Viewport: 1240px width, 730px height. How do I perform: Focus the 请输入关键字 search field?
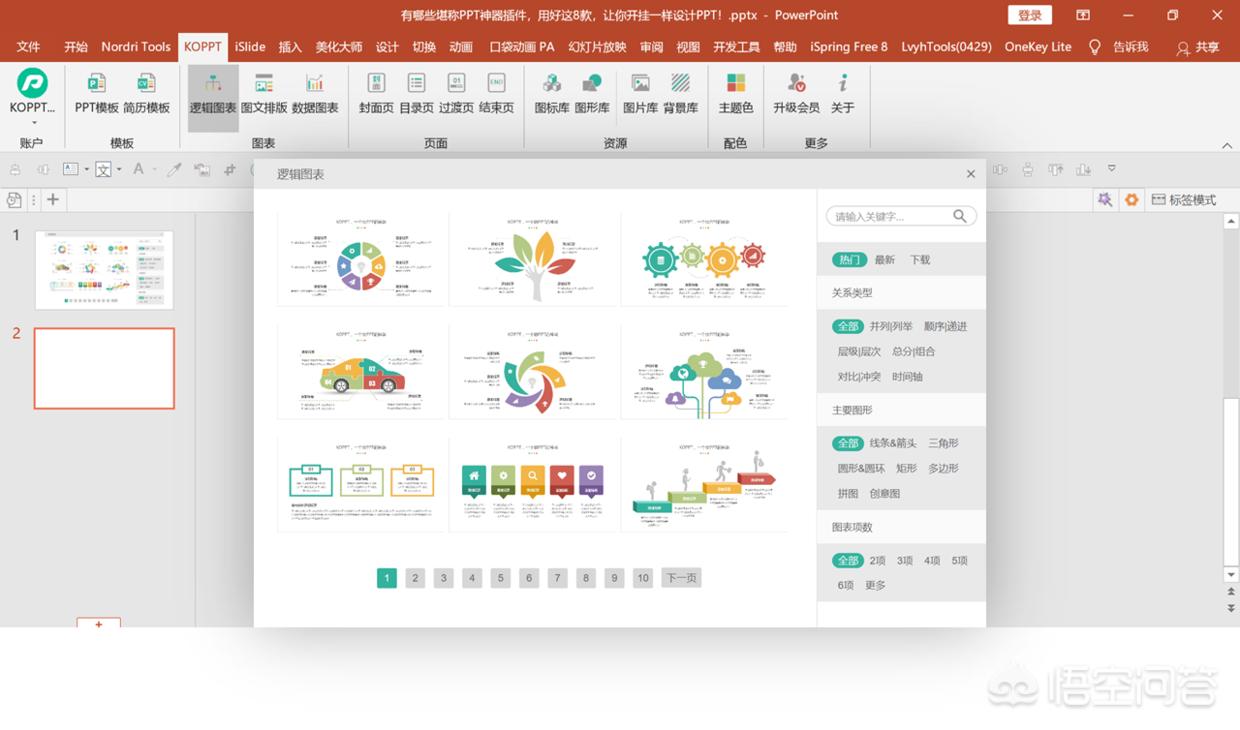(901, 216)
